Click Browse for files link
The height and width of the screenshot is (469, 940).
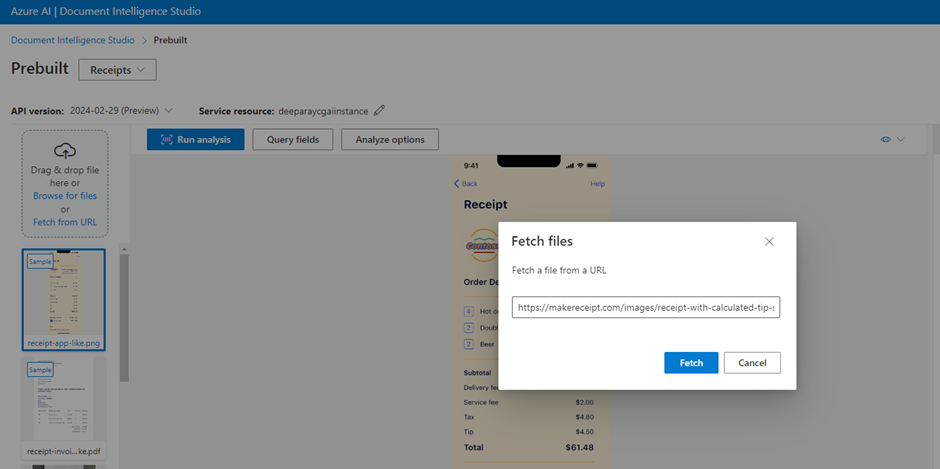pos(65,196)
